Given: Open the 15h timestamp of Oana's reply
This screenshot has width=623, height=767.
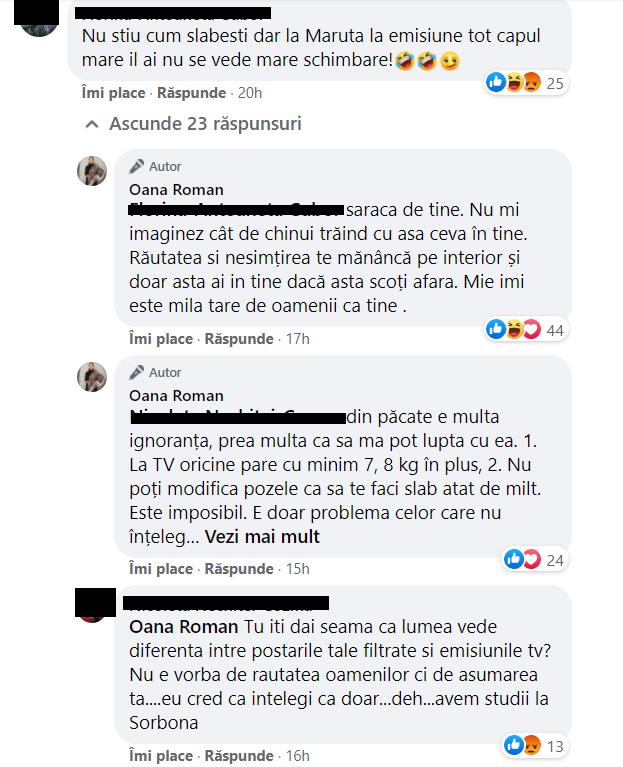Looking at the screenshot, I should pyautogui.click(x=297, y=569).
